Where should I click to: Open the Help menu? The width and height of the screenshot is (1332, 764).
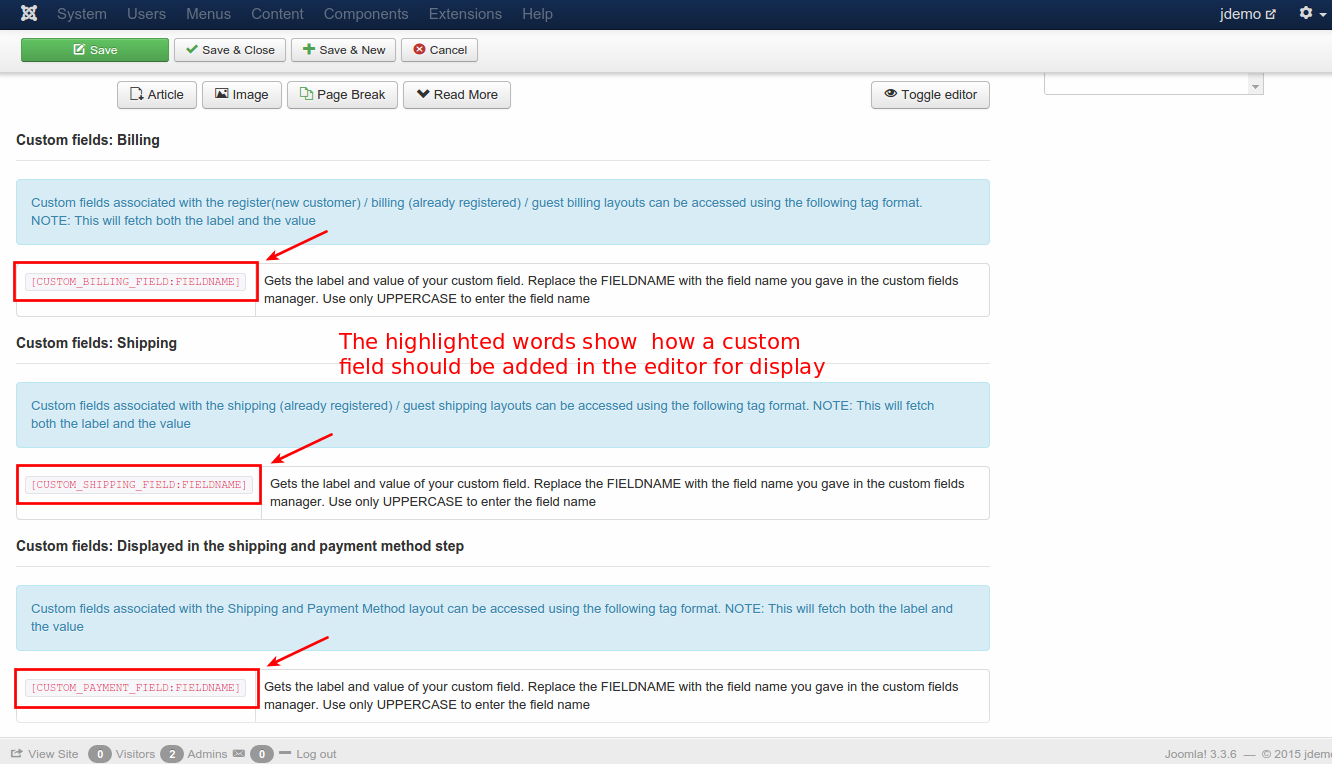pos(537,14)
